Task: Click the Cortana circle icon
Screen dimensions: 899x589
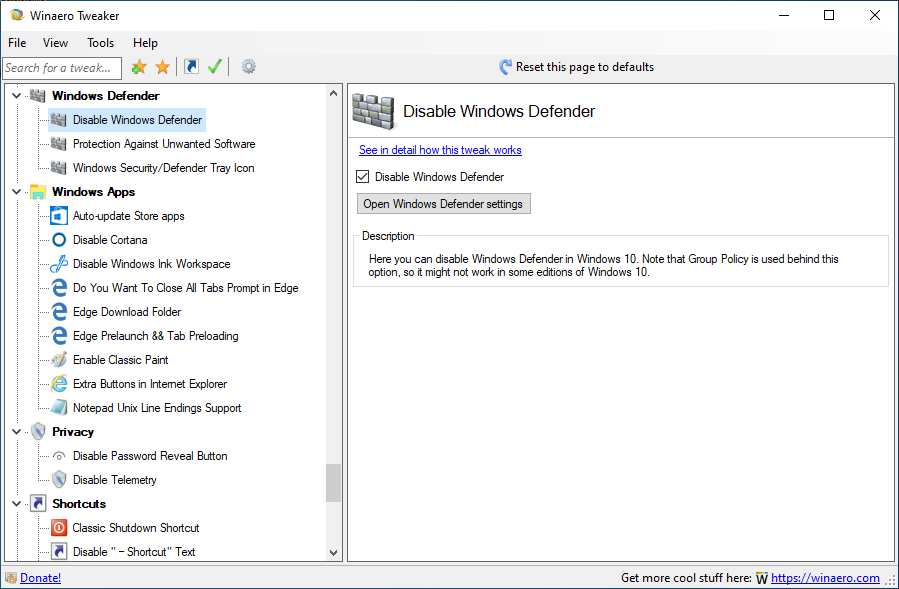Action: [x=59, y=240]
